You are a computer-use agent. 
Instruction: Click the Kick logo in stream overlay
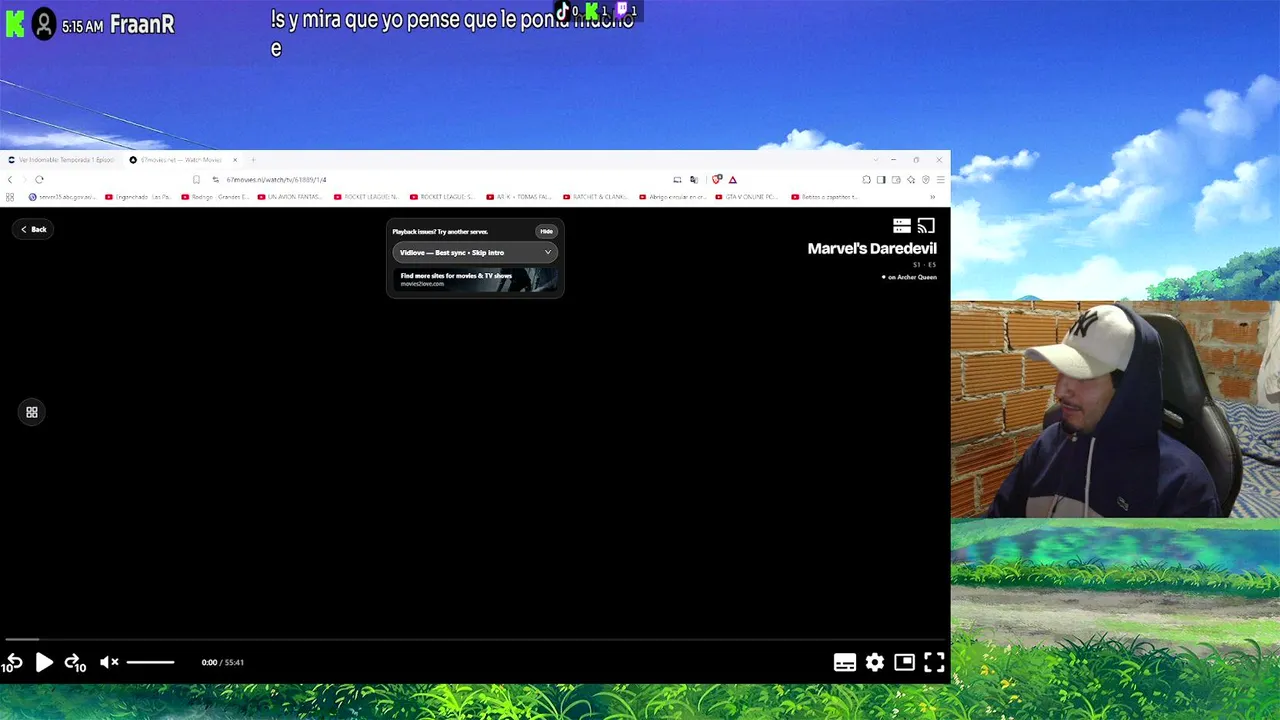[15, 24]
